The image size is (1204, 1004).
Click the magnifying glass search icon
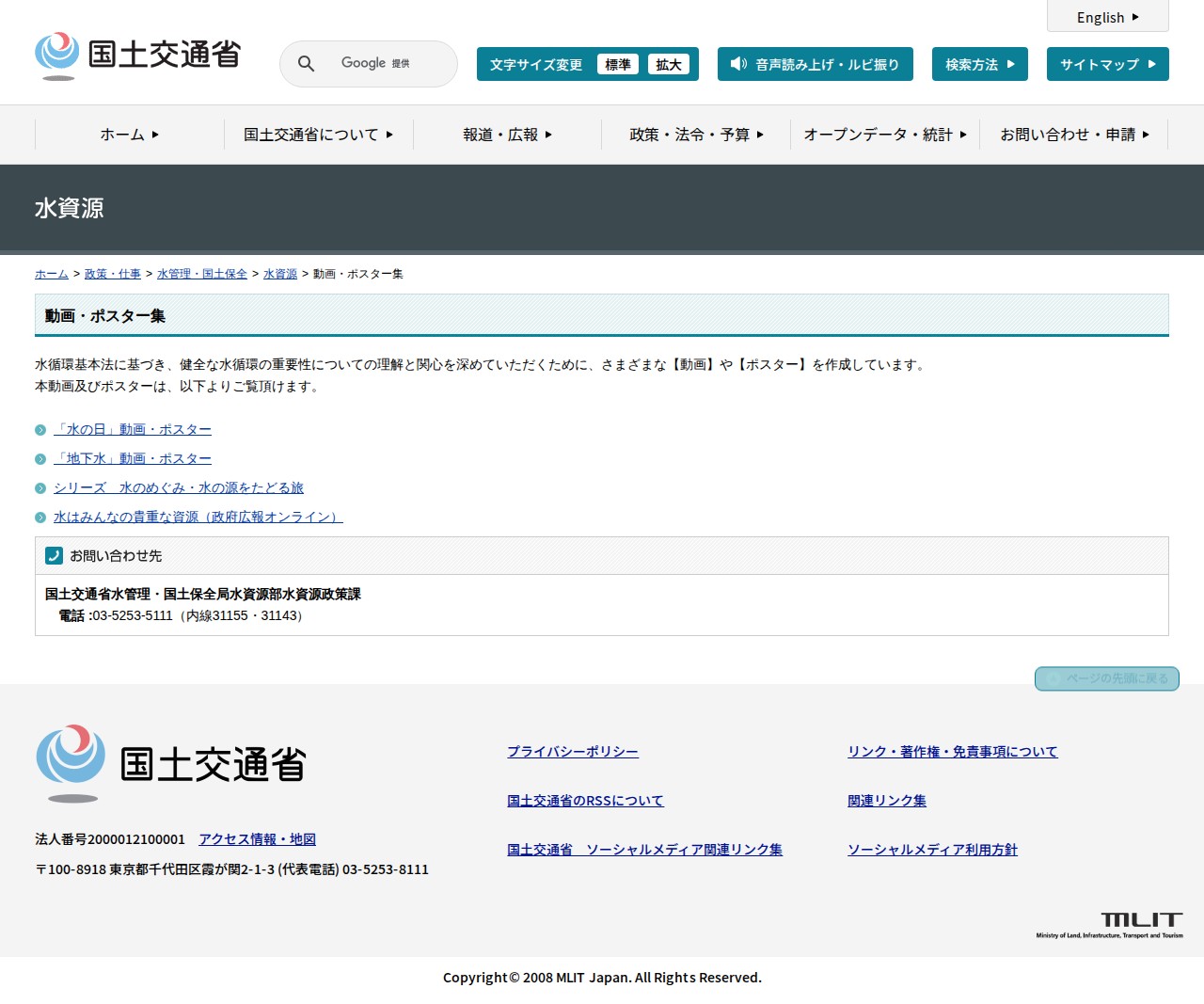click(306, 64)
